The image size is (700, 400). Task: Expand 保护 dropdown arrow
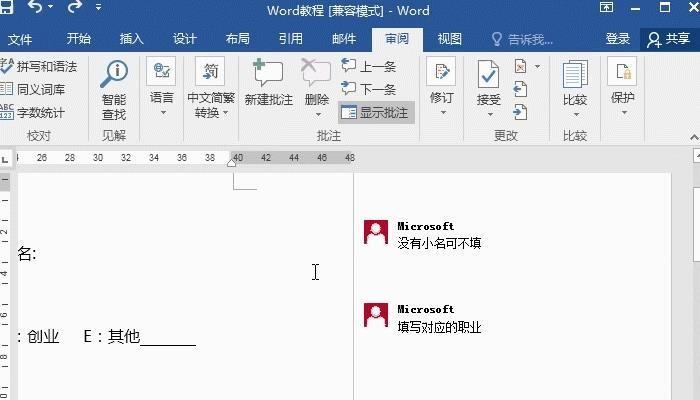pyautogui.click(x=625, y=112)
